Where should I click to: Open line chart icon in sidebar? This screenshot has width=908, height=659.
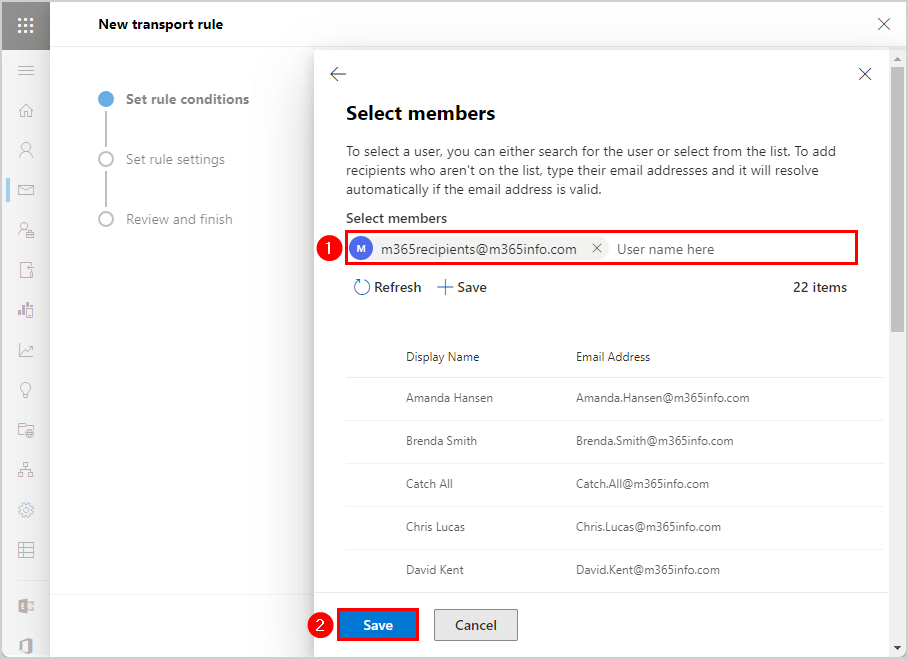tap(25, 350)
